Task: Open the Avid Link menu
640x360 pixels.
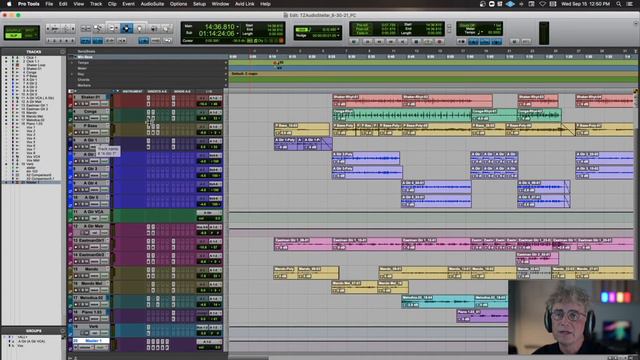Action: pos(244,4)
